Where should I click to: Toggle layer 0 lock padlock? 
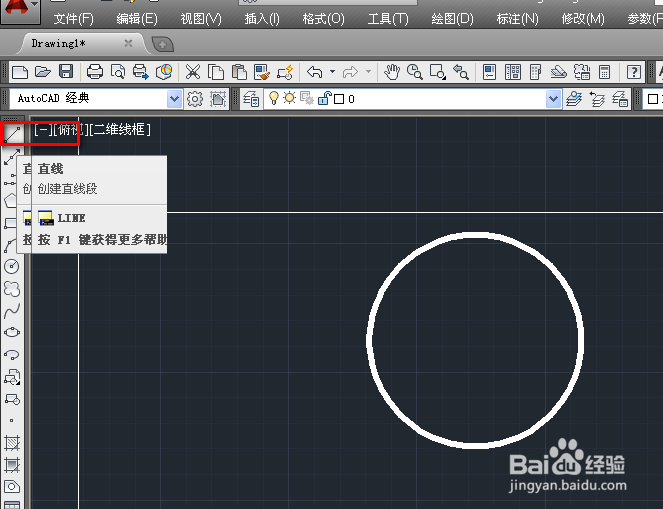[323, 98]
